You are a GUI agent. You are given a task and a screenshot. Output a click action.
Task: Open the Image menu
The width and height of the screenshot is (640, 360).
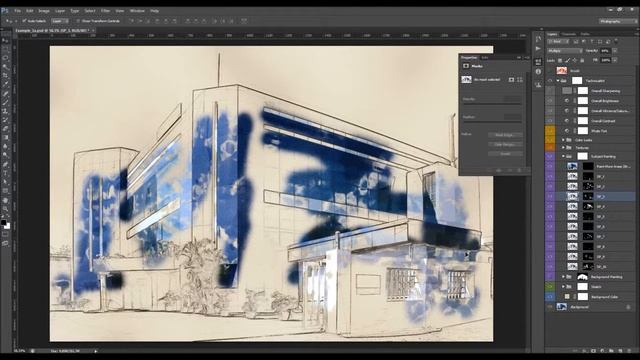[44, 11]
